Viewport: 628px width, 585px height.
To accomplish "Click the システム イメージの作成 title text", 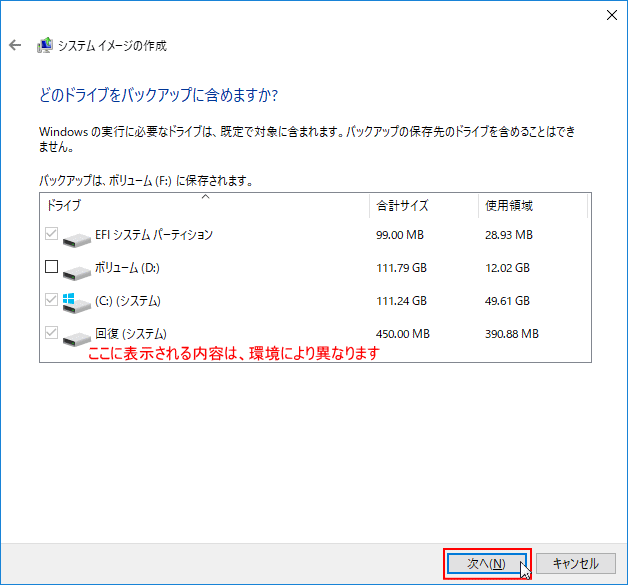I will tap(112, 46).
